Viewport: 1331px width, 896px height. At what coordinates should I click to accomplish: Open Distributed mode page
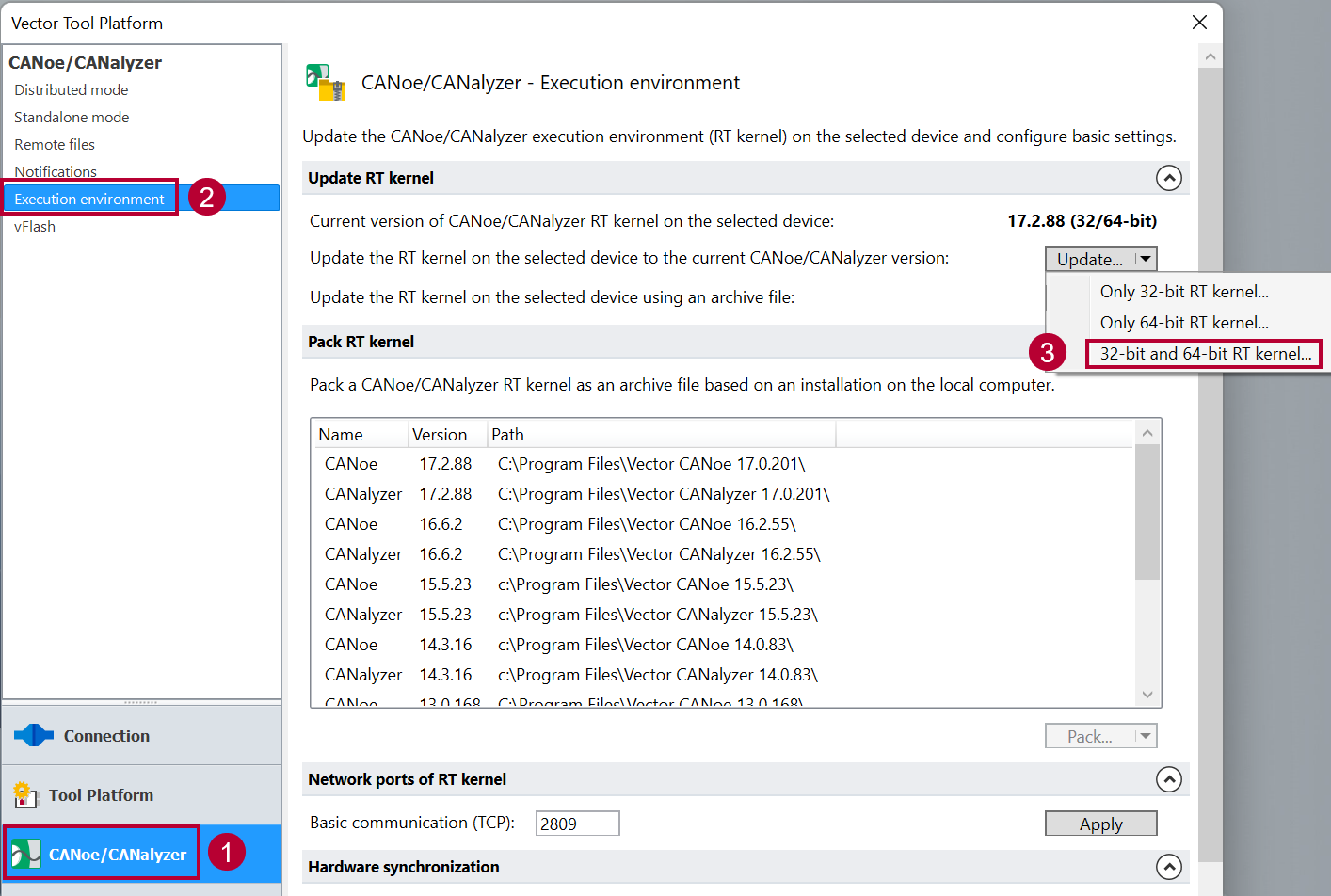point(71,90)
